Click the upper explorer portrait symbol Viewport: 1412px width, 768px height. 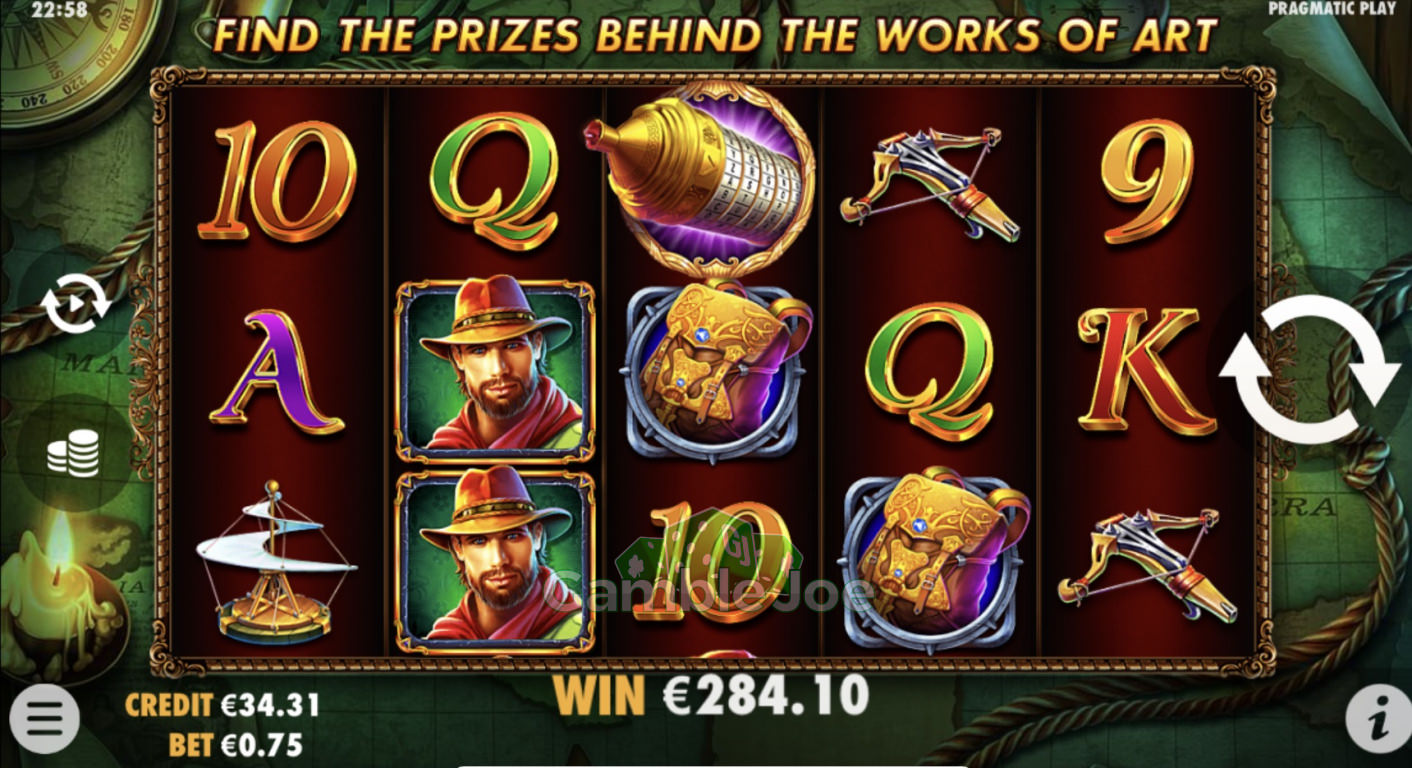(x=495, y=369)
